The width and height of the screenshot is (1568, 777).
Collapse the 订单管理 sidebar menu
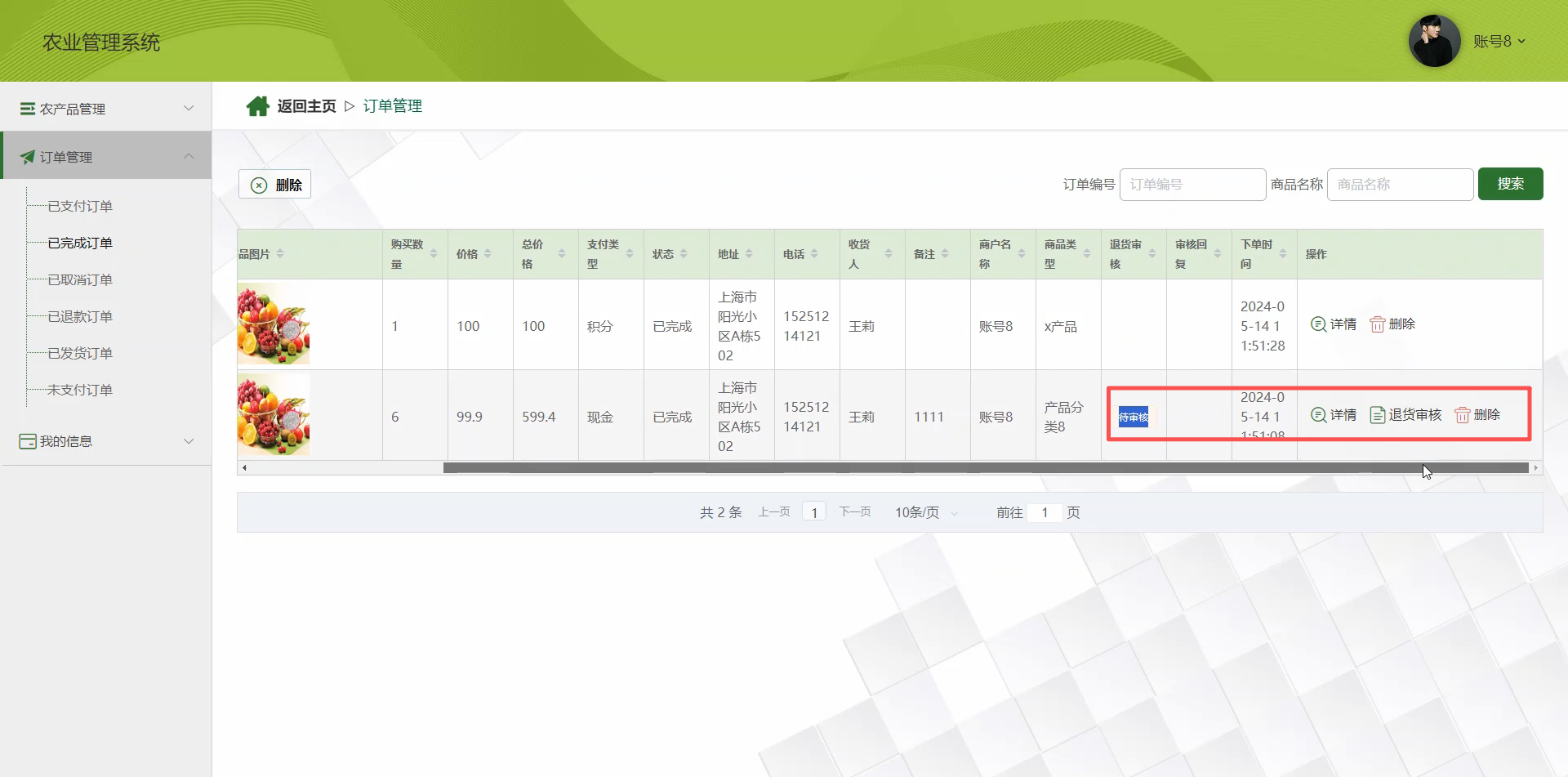pyautogui.click(x=106, y=157)
